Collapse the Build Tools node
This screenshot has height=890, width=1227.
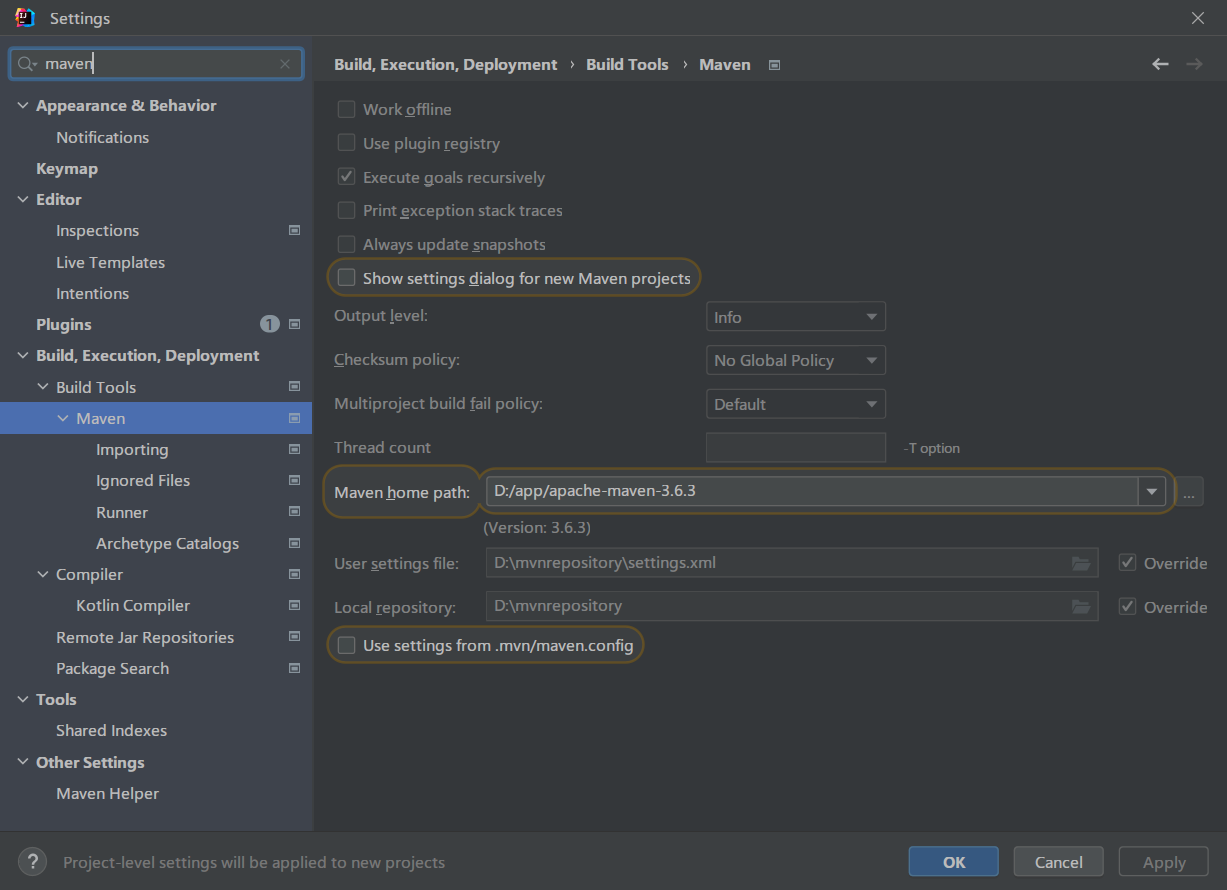[43, 387]
